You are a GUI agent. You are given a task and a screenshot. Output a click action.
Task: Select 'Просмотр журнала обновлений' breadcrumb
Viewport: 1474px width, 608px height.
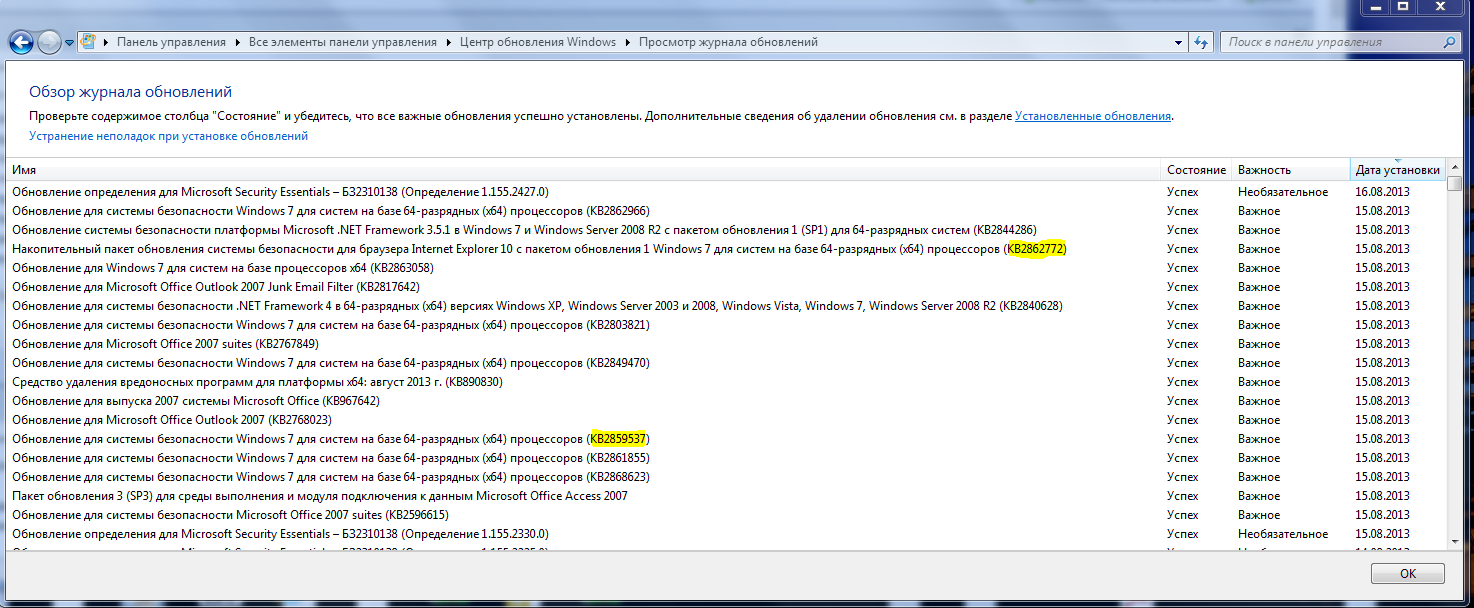[x=728, y=42]
